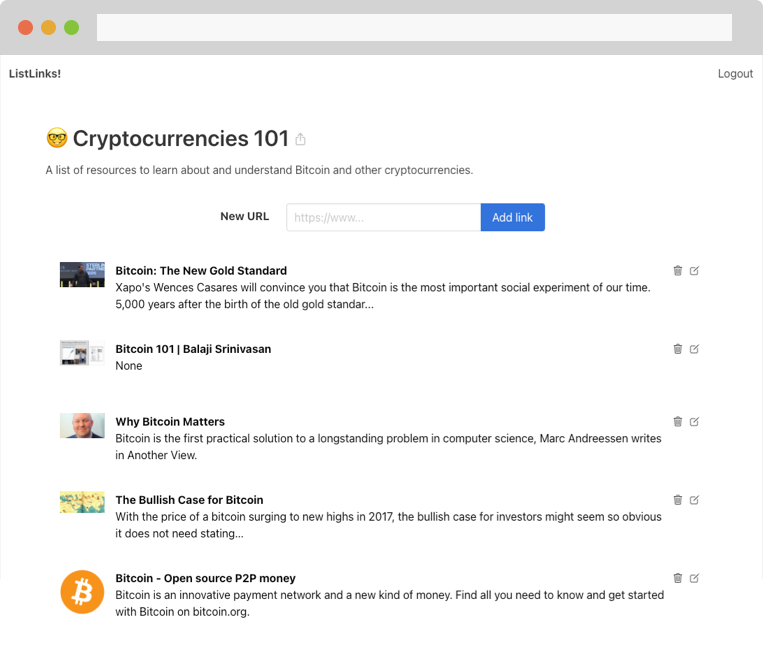The image size is (763, 655).
Task: Go to ListLinks! home page
Action: click(35, 74)
